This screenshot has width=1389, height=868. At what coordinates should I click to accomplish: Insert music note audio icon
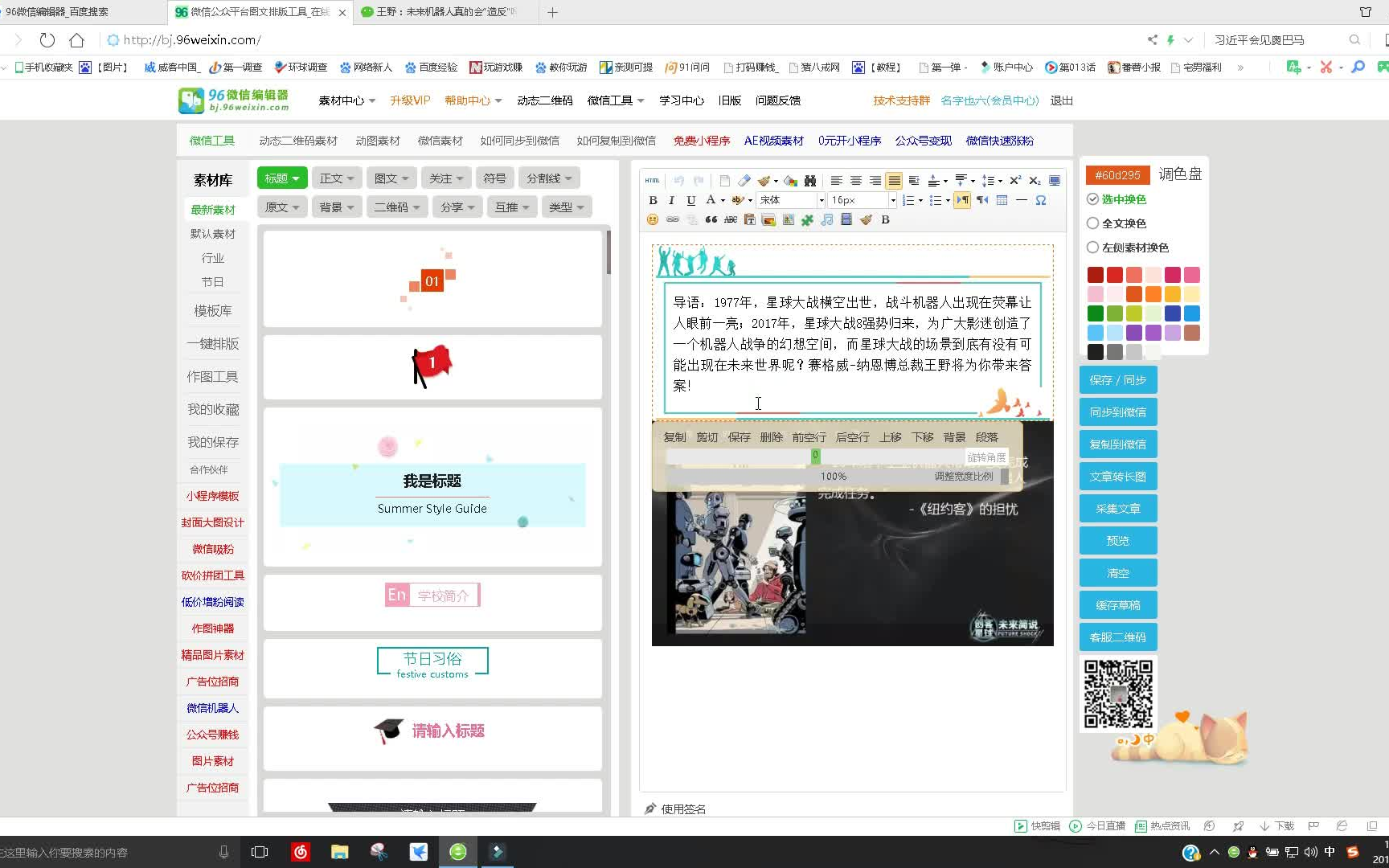point(827,219)
